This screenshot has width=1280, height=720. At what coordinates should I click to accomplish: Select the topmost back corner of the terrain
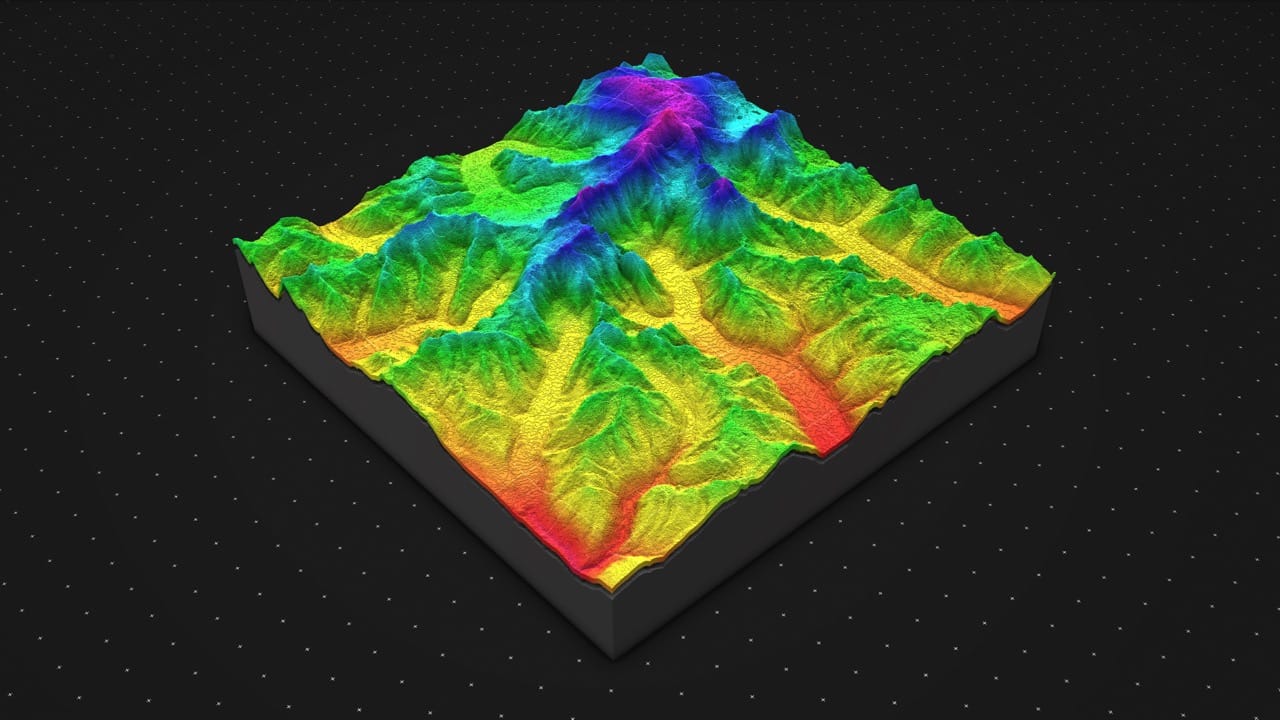(x=655, y=58)
